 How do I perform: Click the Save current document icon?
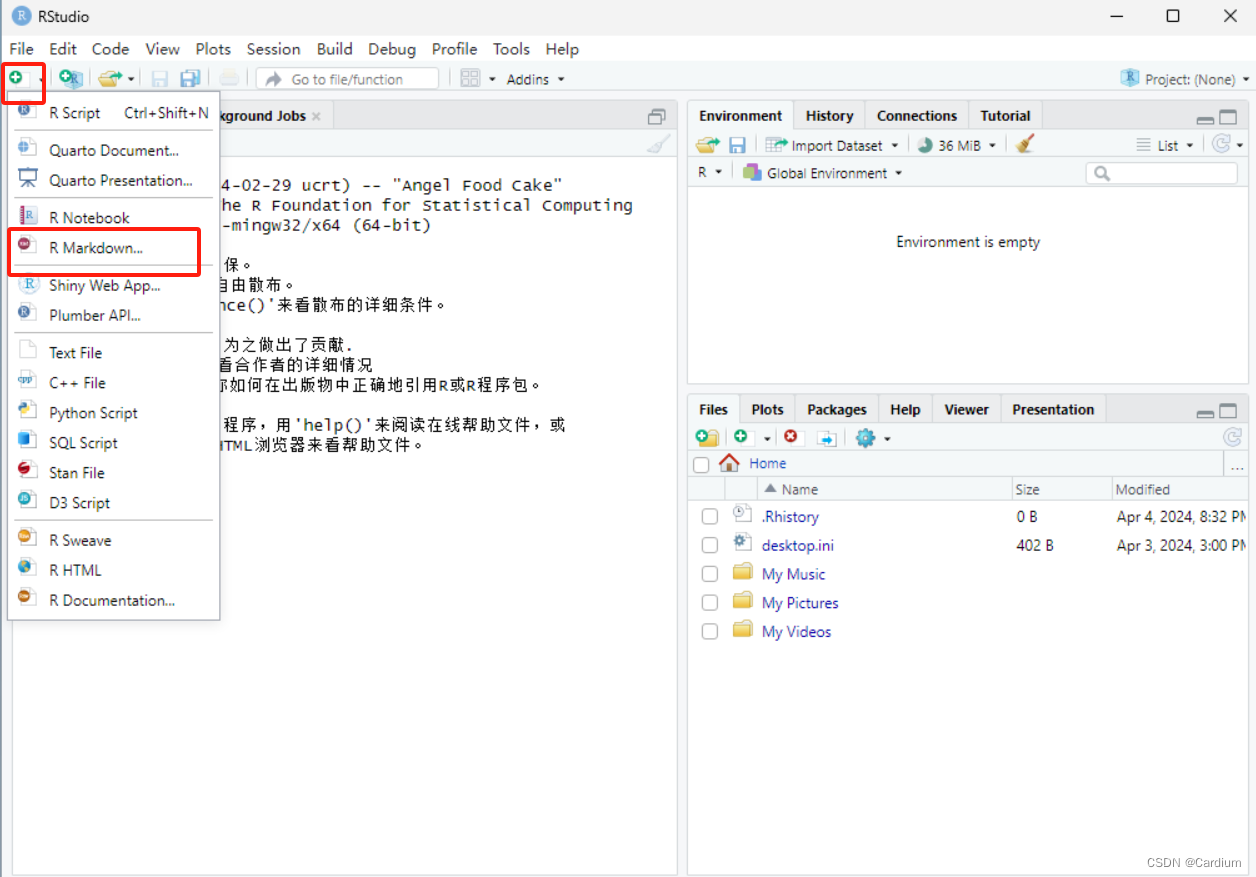click(x=159, y=78)
